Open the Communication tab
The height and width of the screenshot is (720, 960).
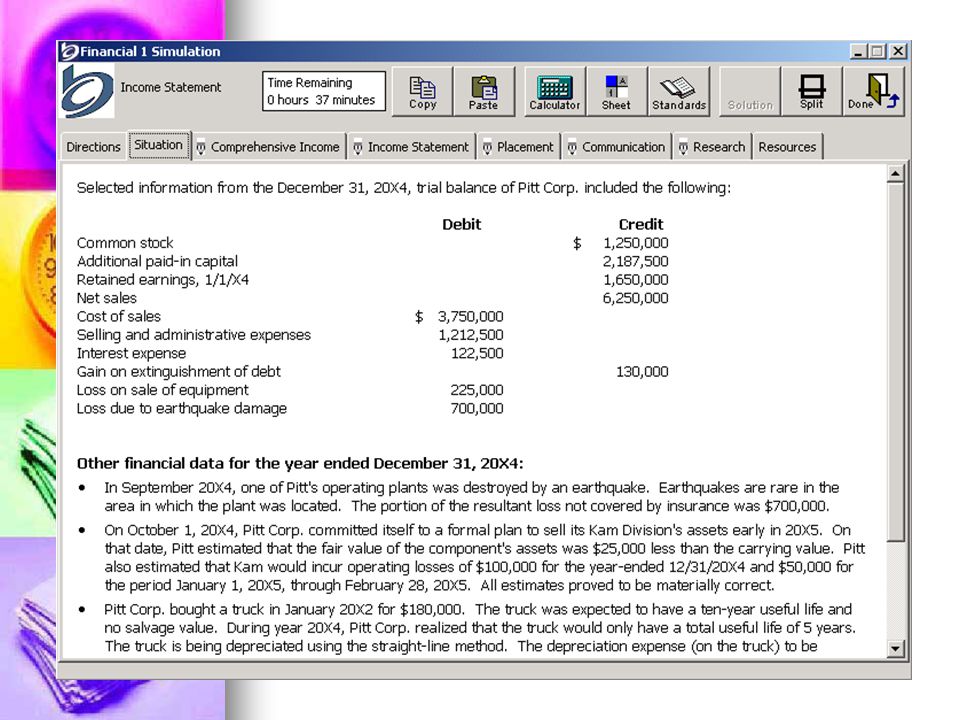point(617,147)
